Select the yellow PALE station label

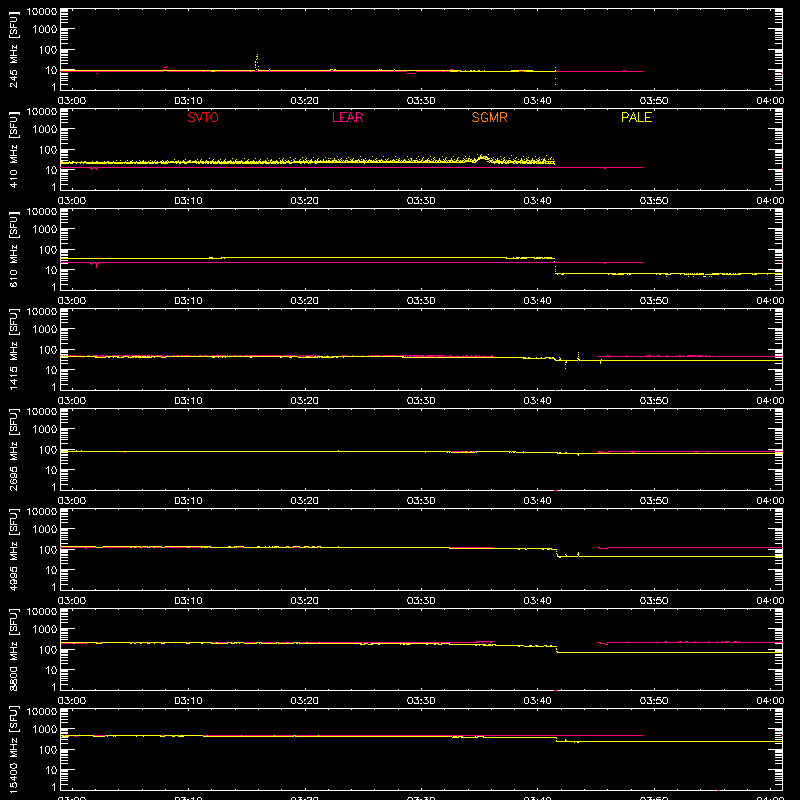click(x=636, y=117)
